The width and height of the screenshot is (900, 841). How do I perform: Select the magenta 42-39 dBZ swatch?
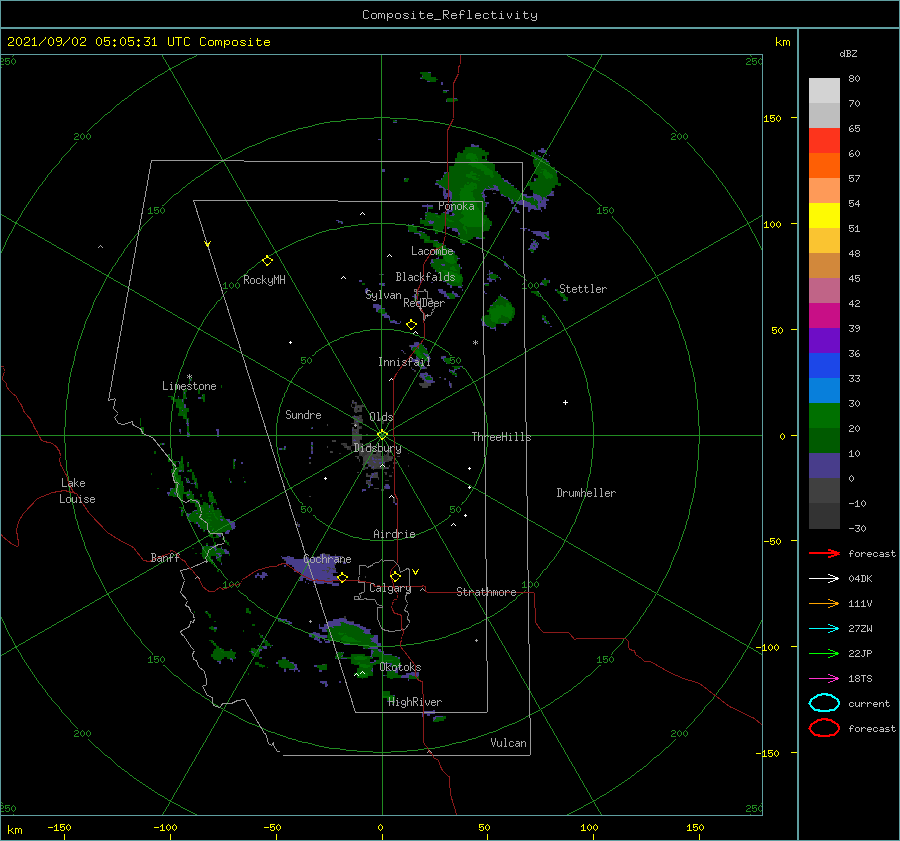pos(824,315)
